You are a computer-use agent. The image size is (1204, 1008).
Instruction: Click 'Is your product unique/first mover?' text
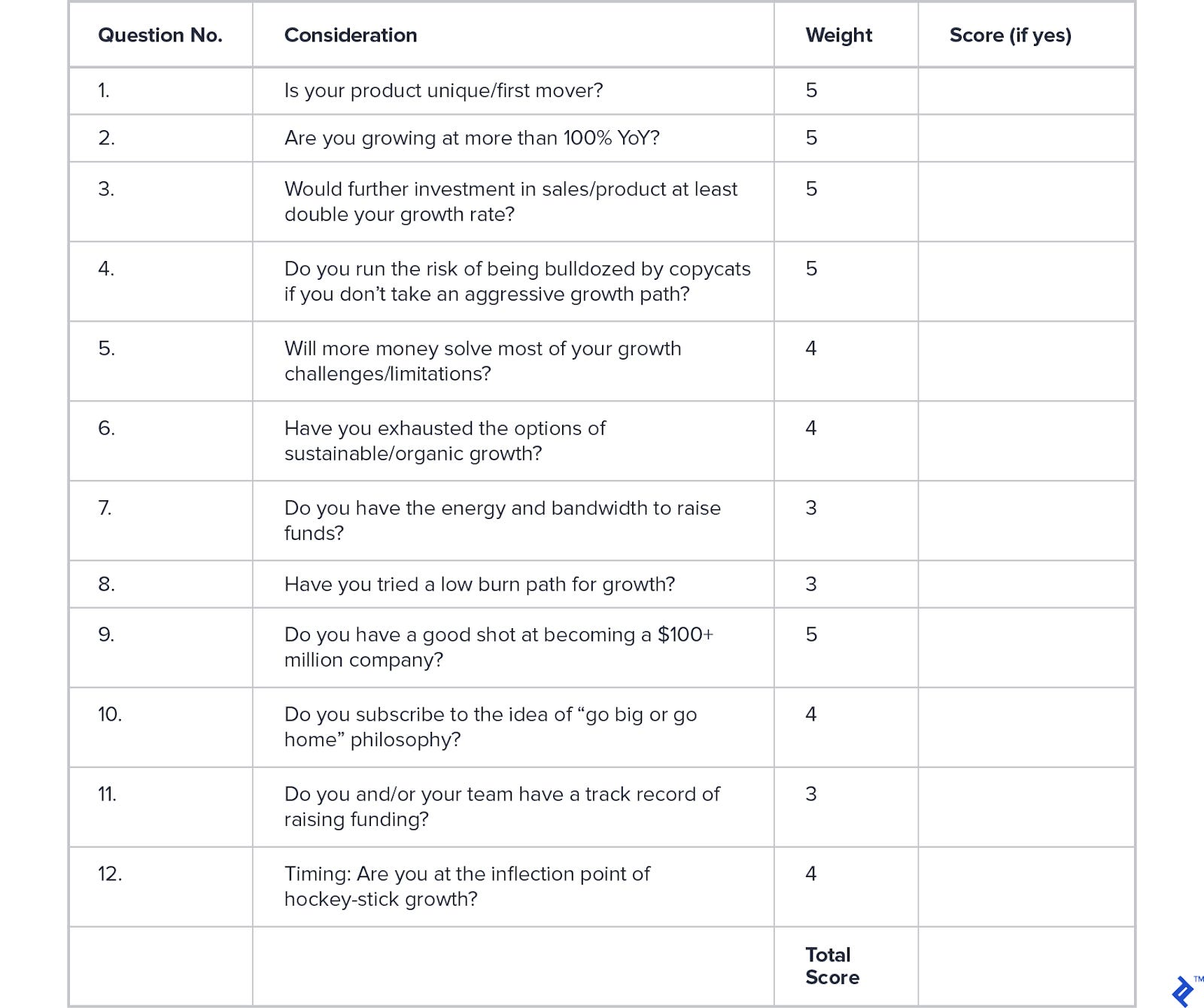[x=443, y=91]
